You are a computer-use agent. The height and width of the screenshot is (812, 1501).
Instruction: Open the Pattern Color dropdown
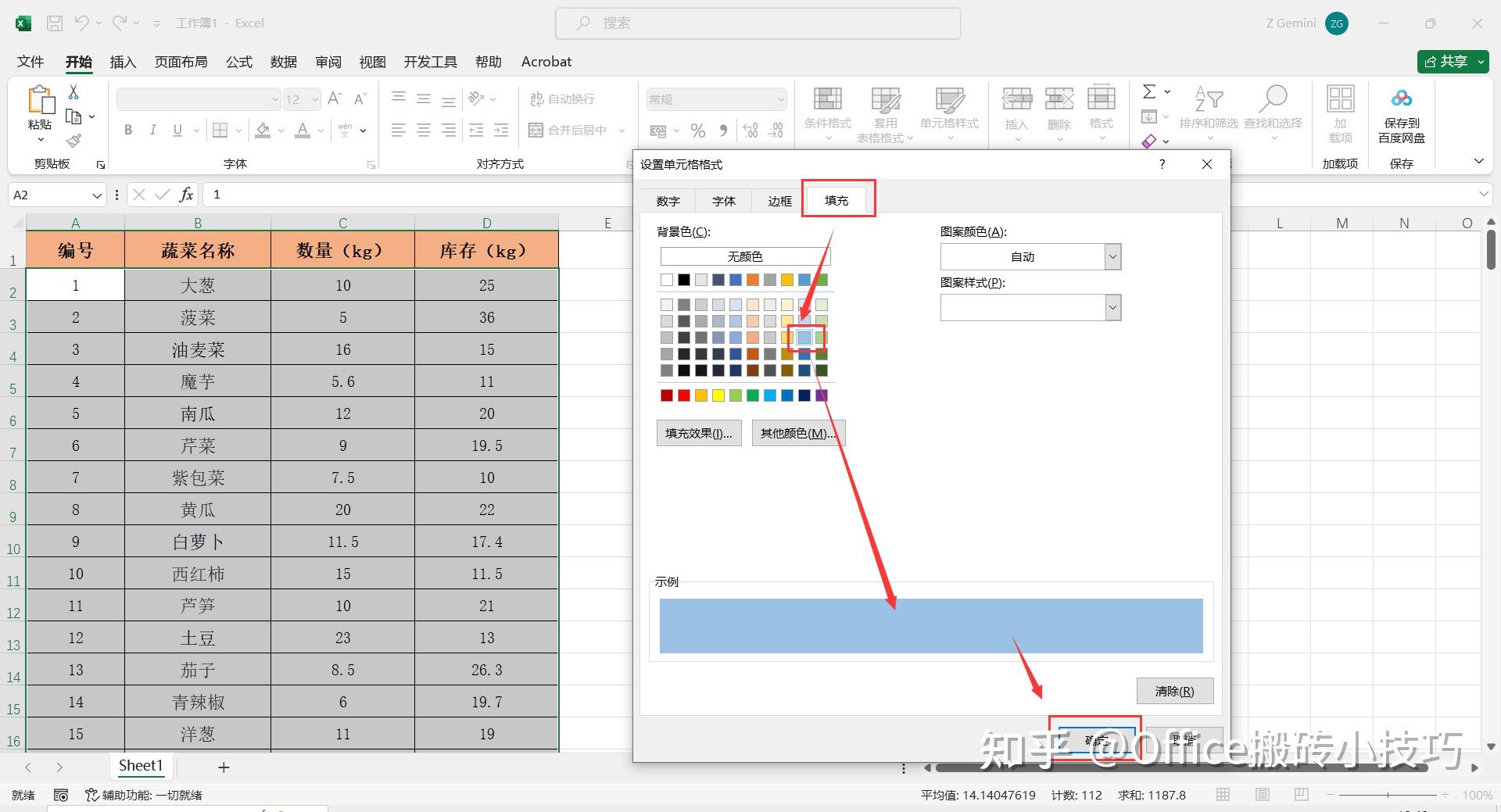1112,256
